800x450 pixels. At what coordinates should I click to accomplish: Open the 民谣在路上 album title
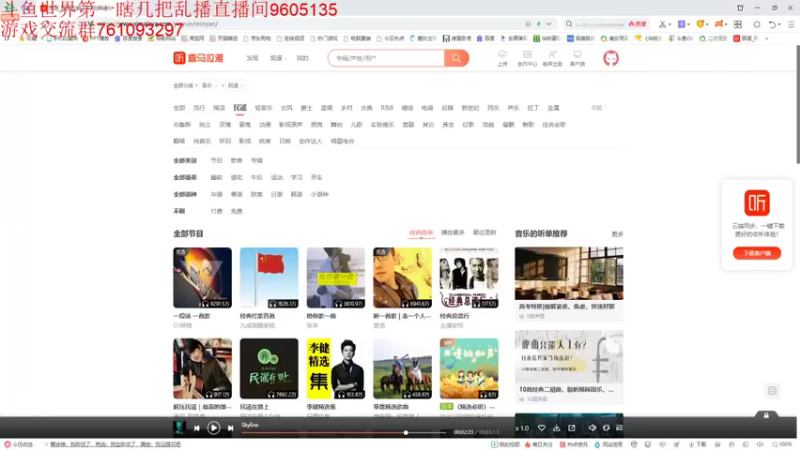pyautogui.click(x=254, y=407)
